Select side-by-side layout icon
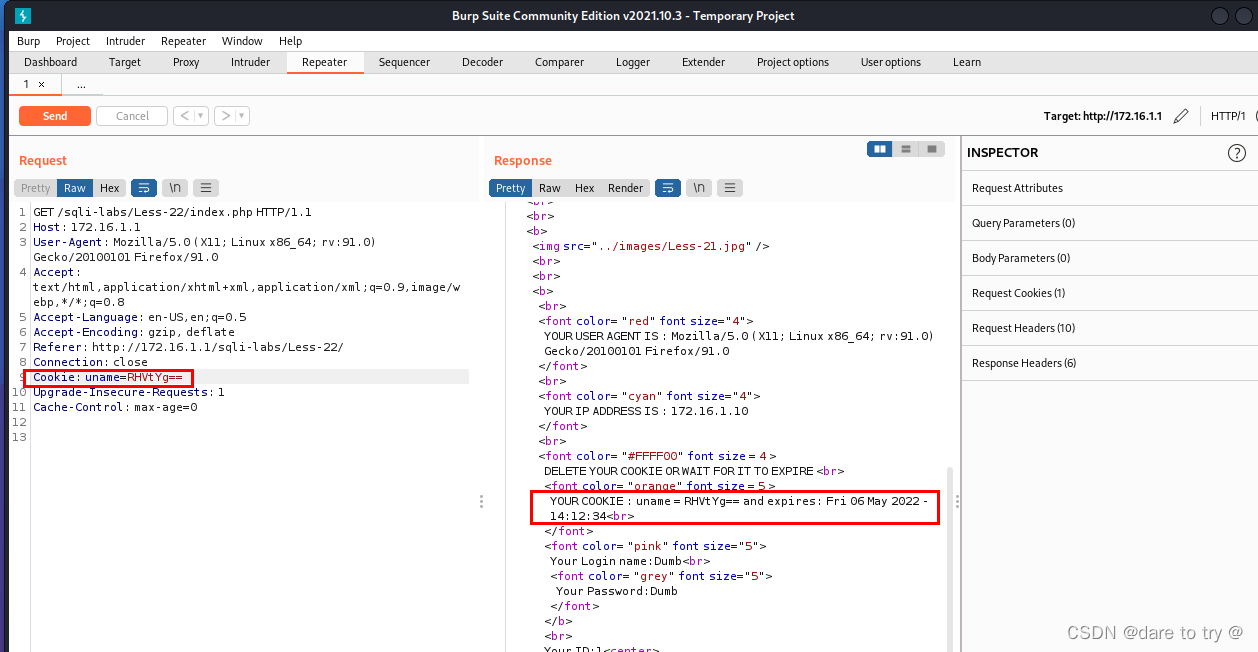 (x=880, y=149)
